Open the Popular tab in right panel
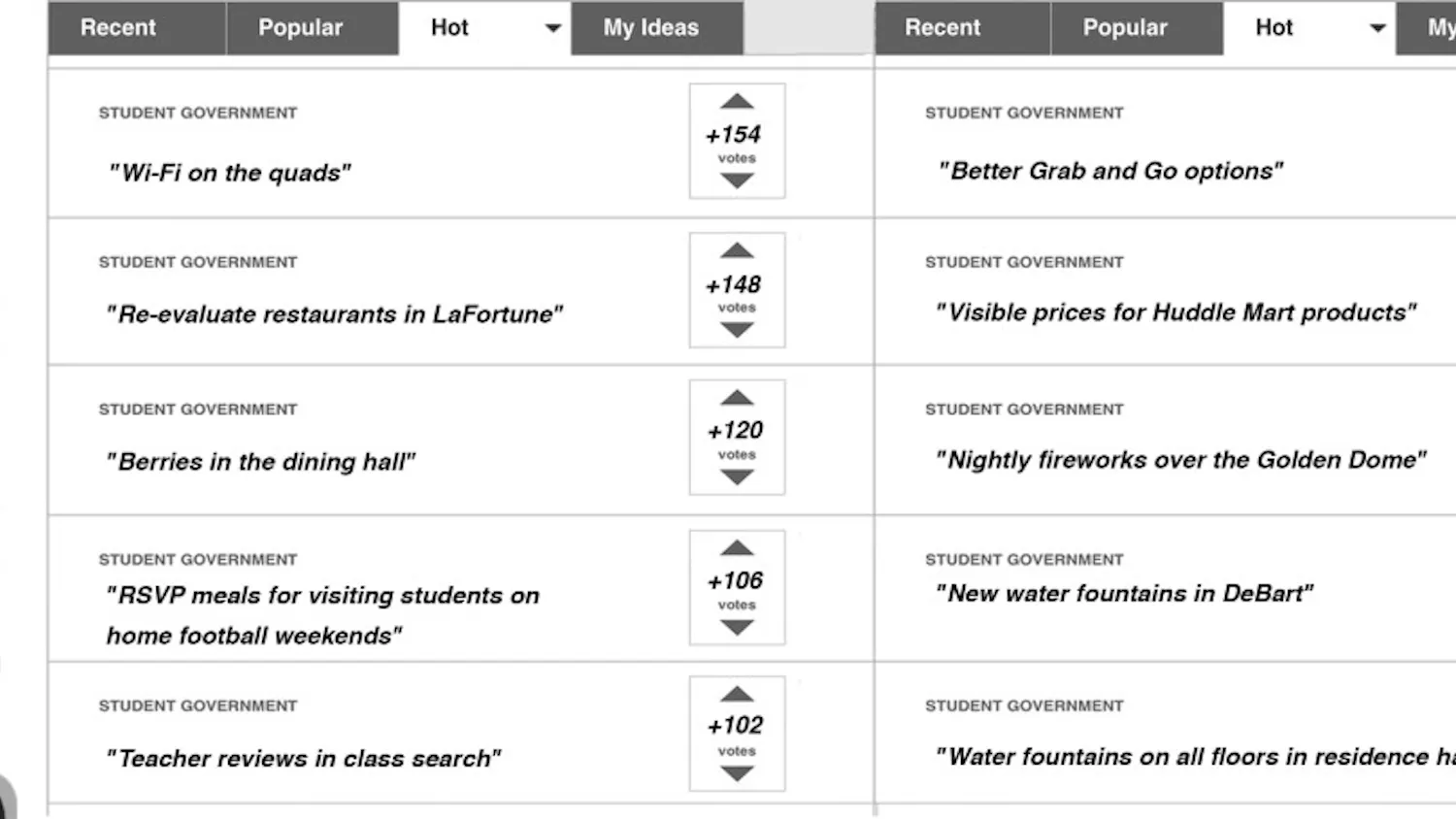This screenshot has width=1456, height=819. point(1125,28)
